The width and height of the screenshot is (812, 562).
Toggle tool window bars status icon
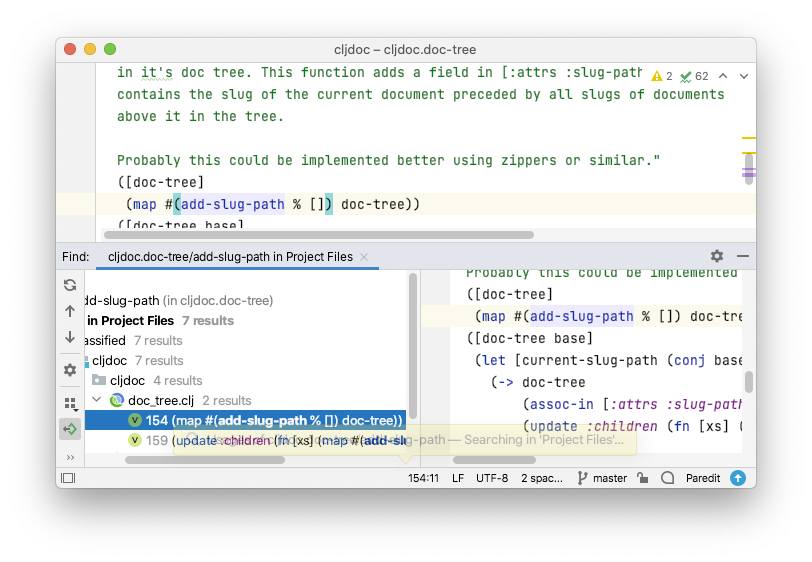(x=68, y=478)
